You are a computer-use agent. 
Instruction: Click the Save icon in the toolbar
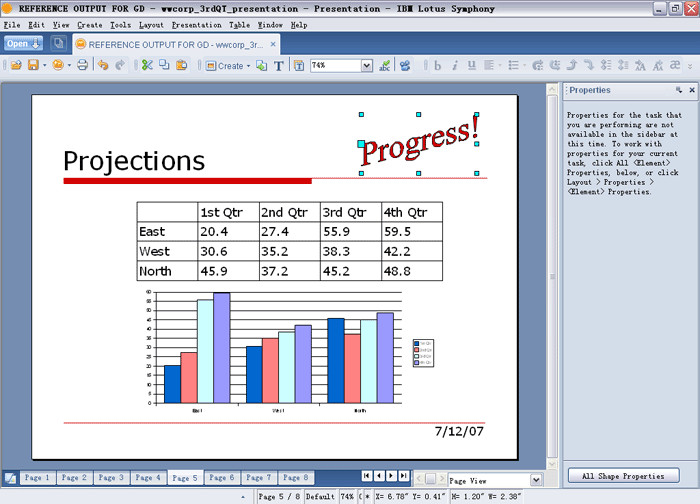click(x=32, y=66)
